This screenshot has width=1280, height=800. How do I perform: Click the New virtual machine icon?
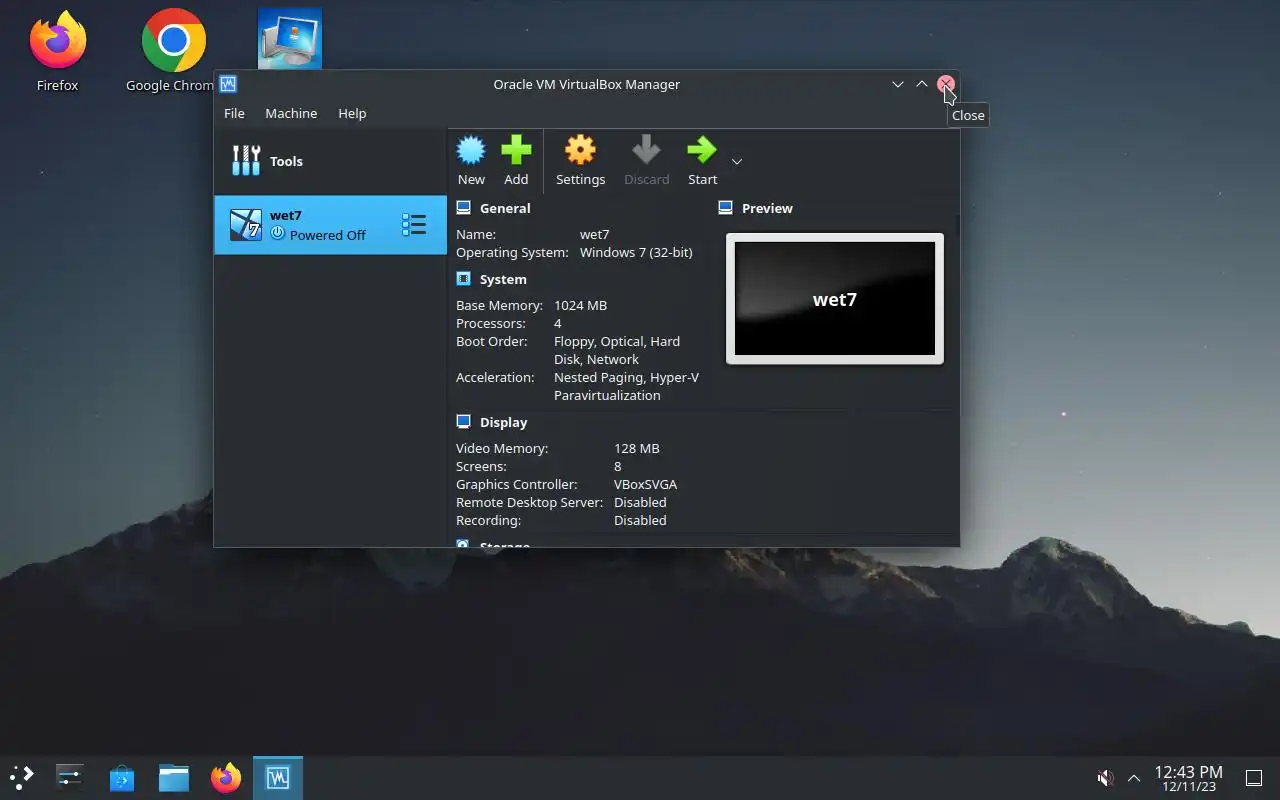point(471,151)
